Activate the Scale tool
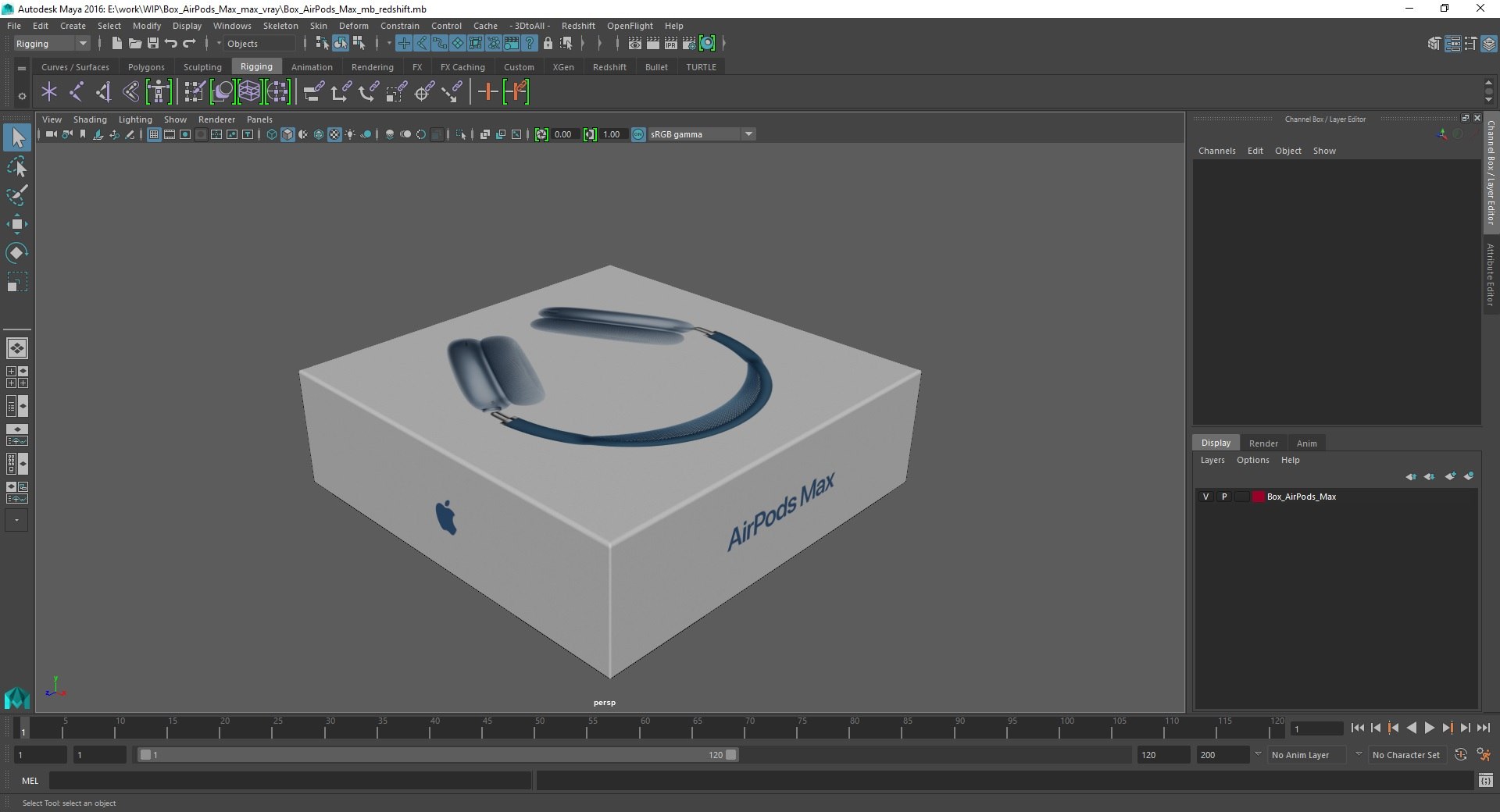The width and height of the screenshot is (1500, 812). (x=16, y=282)
